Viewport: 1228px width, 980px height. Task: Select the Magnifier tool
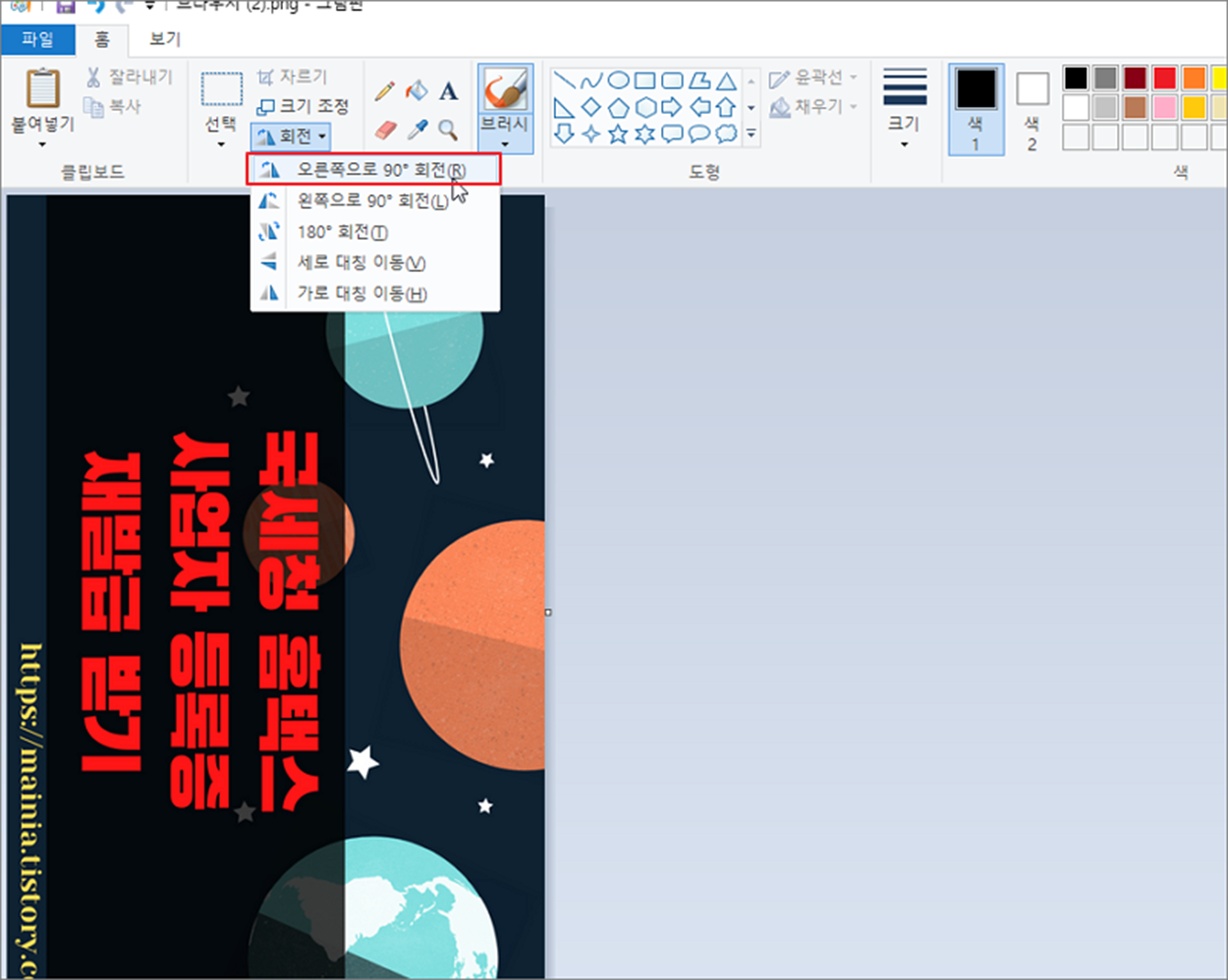[x=448, y=130]
